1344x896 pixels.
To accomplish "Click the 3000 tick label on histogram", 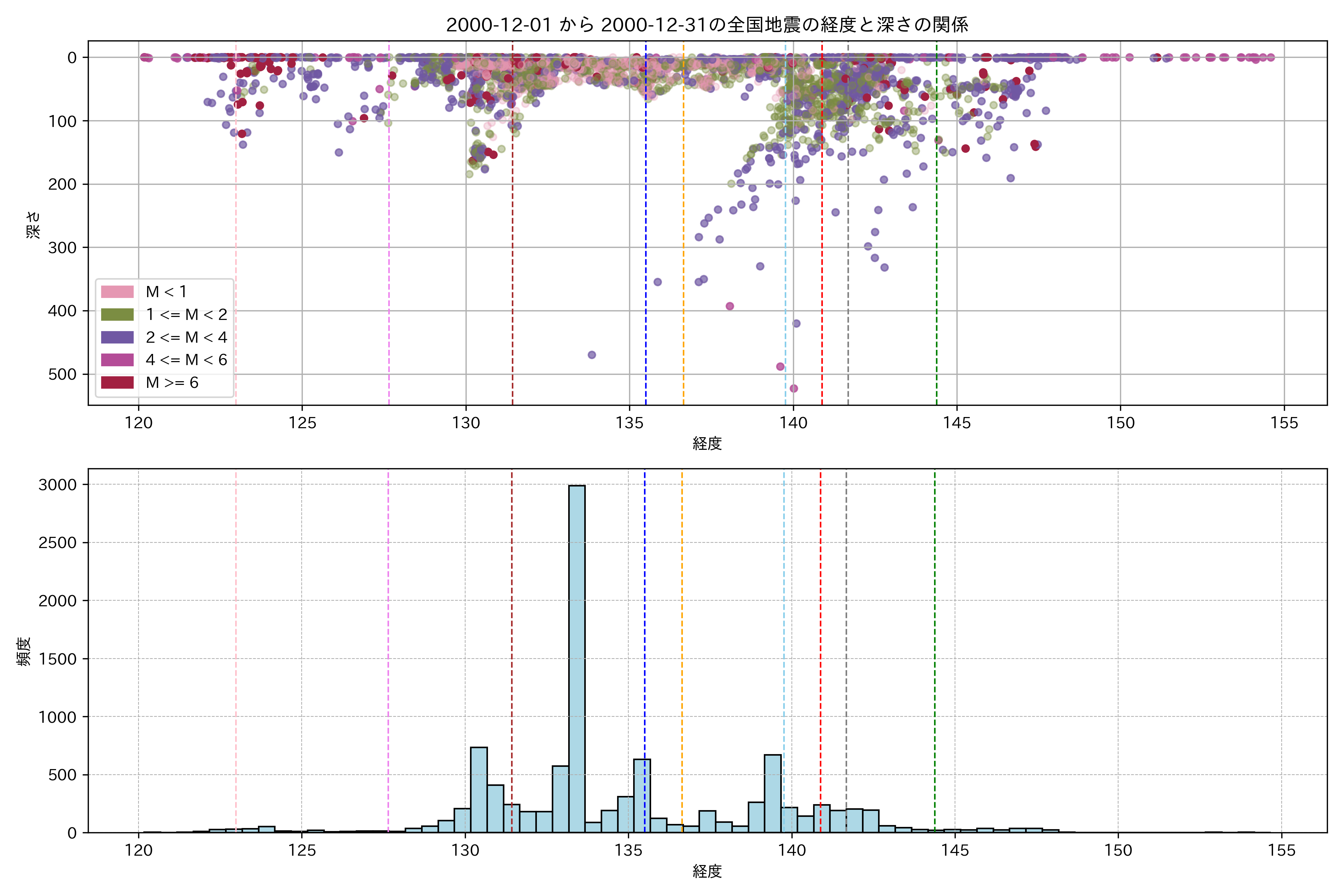I will point(57,485).
